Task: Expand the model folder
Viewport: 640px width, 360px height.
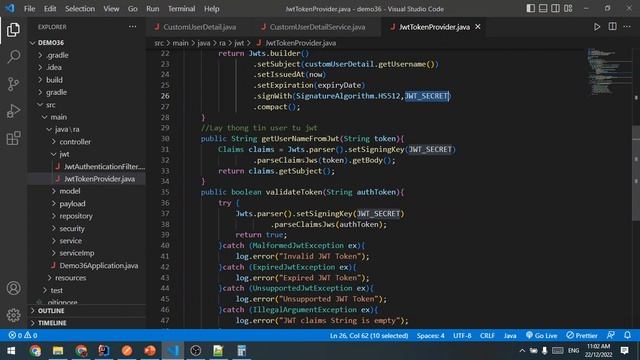Action: click(x=69, y=191)
